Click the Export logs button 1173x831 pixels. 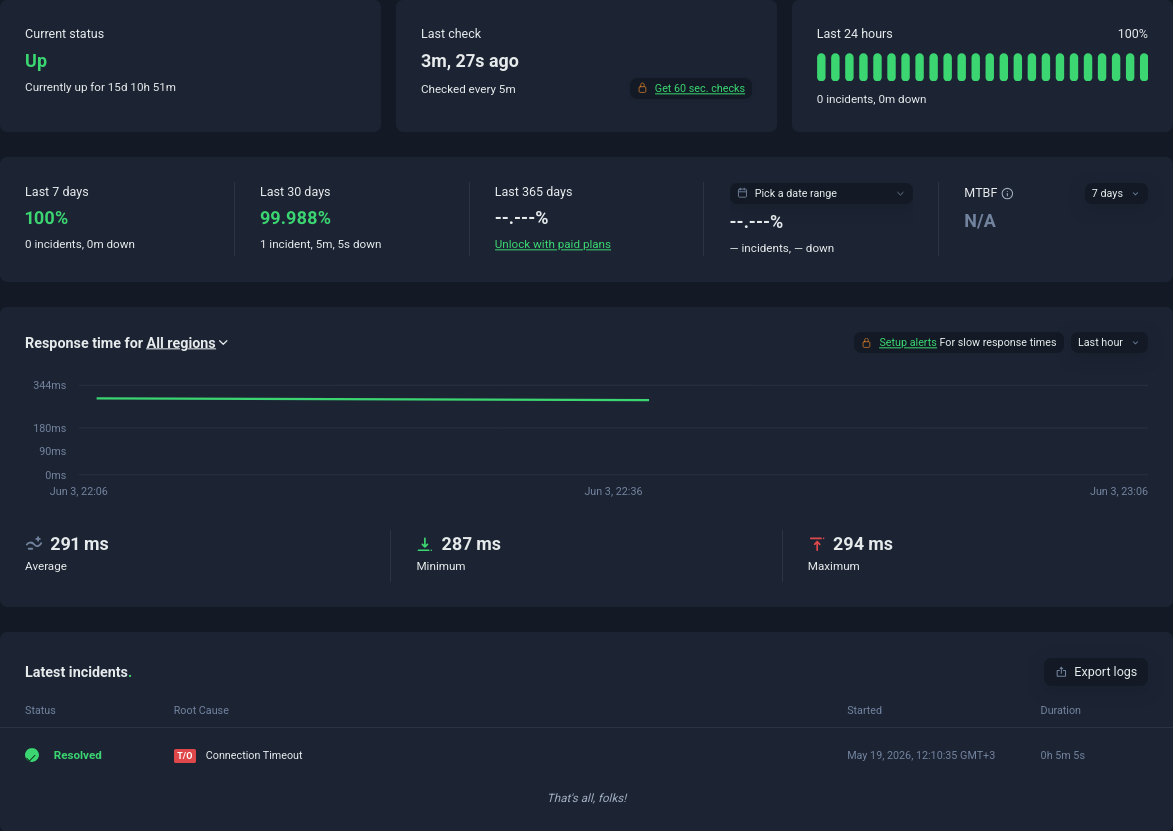1095,672
